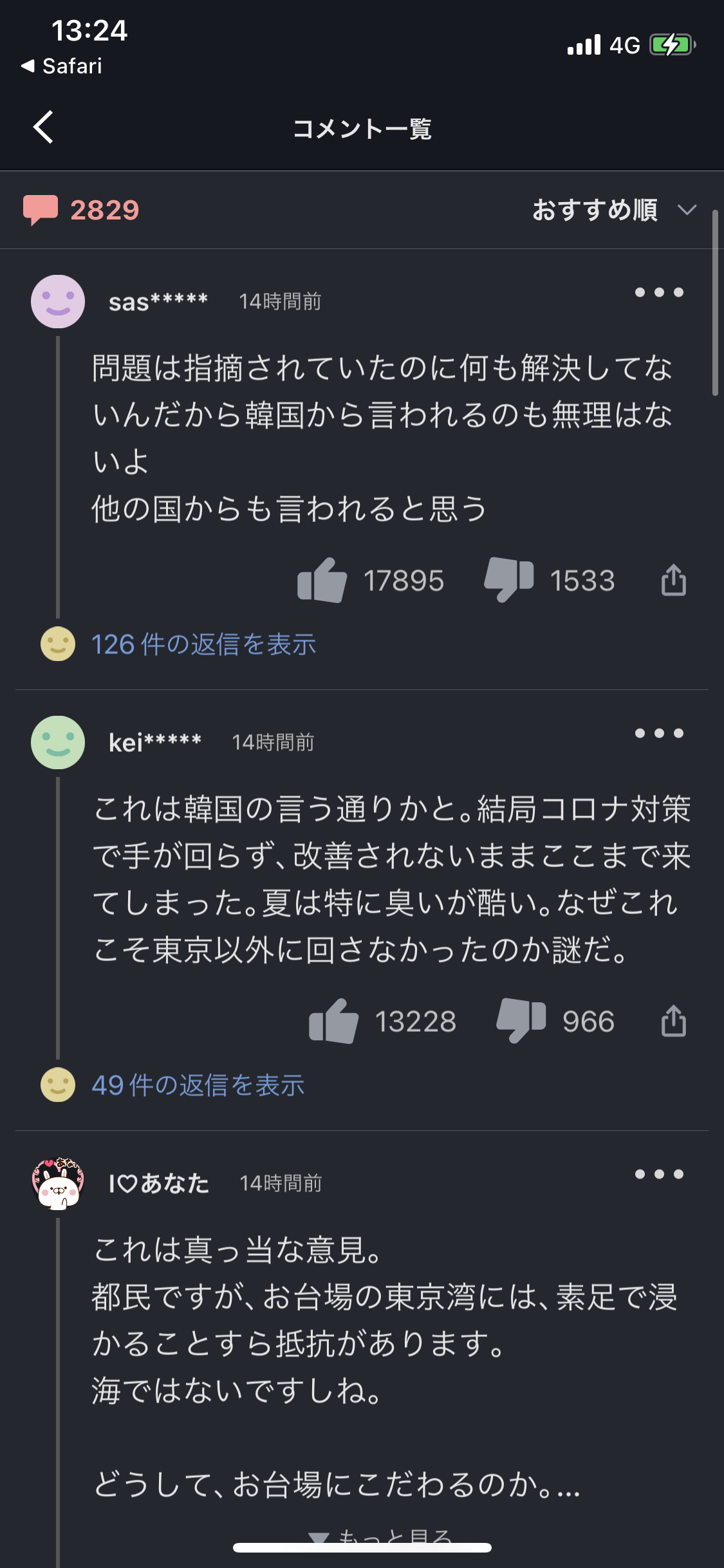The height and width of the screenshot is (1568, 724).
Task: Dislike the sas****** comment with thumbs down
Action: click(x=509, y=579)
